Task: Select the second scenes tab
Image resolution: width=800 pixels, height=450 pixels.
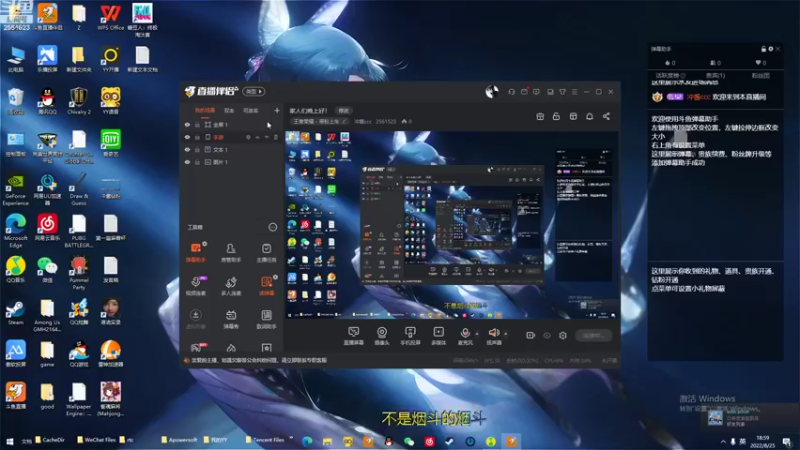Action: [229, 110]
